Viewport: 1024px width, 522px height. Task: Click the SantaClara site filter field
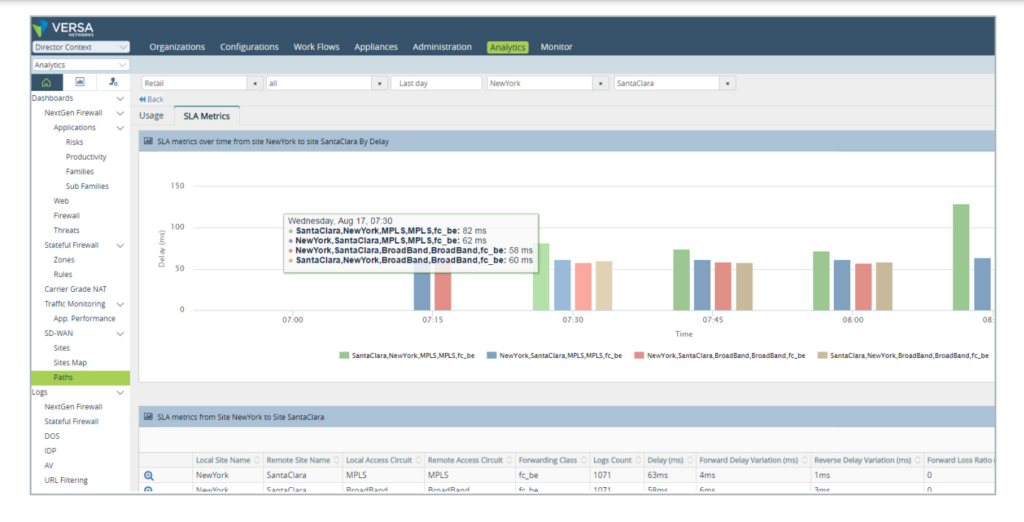click(666, 84)
